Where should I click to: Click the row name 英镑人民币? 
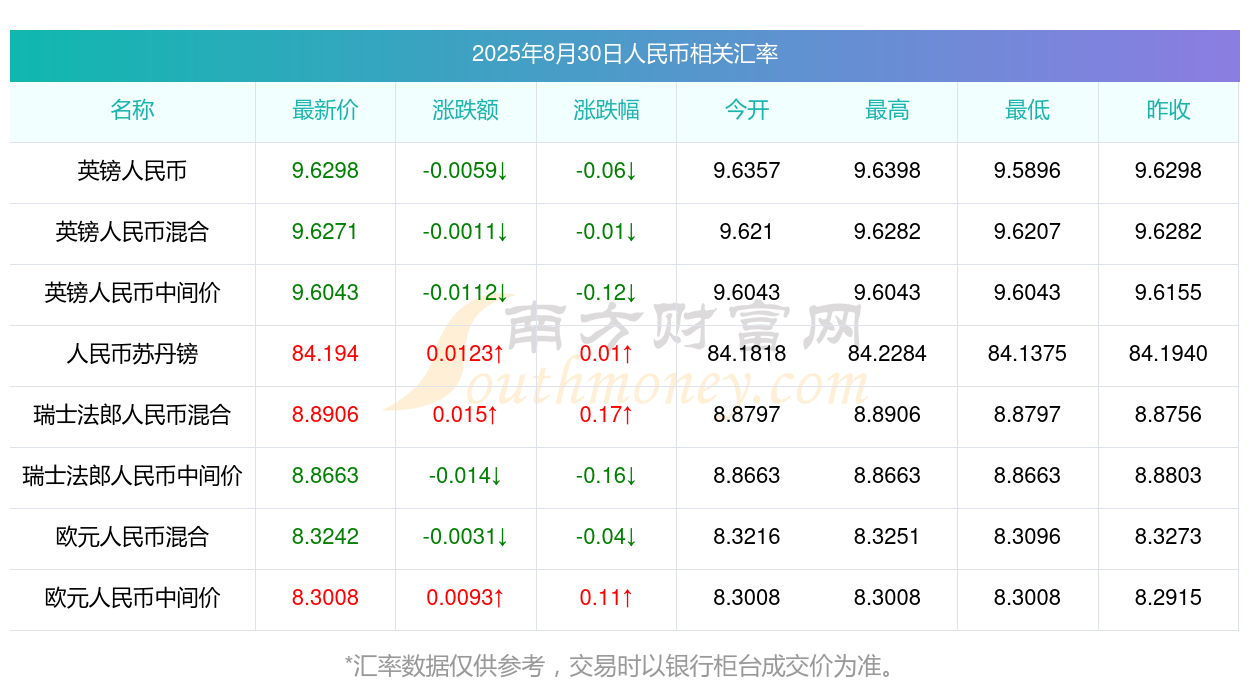[132, 171]
